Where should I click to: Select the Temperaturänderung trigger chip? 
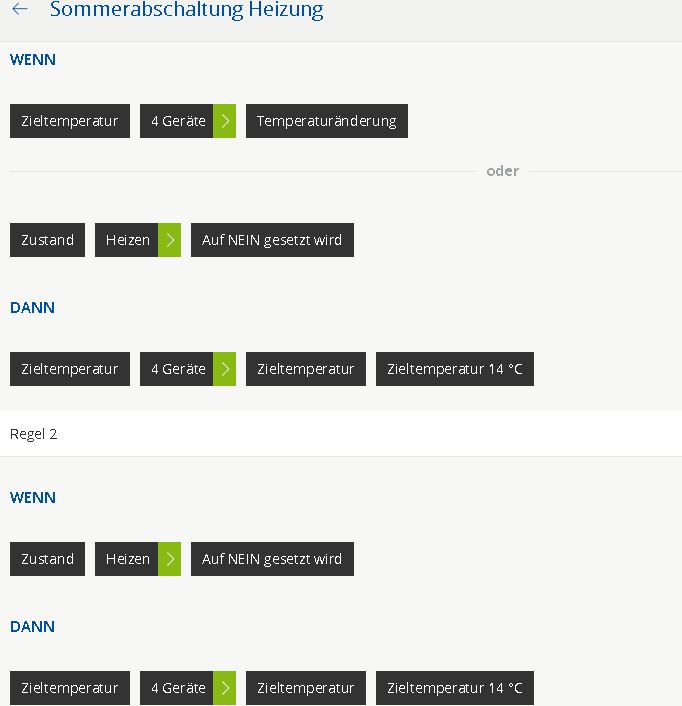(x=326, y=121)
